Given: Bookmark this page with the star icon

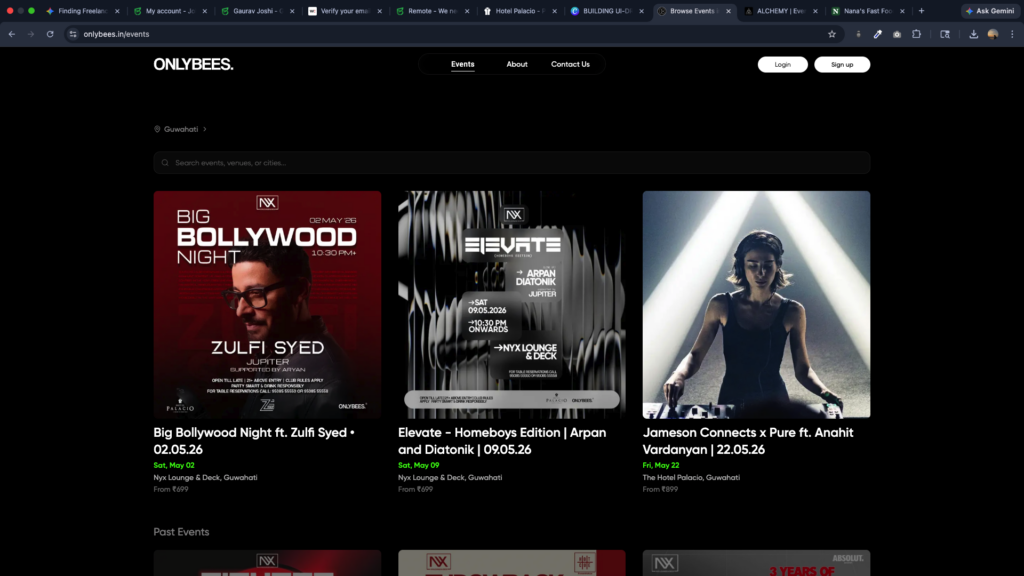Looking at the screenshot, I should click(831, 34).
